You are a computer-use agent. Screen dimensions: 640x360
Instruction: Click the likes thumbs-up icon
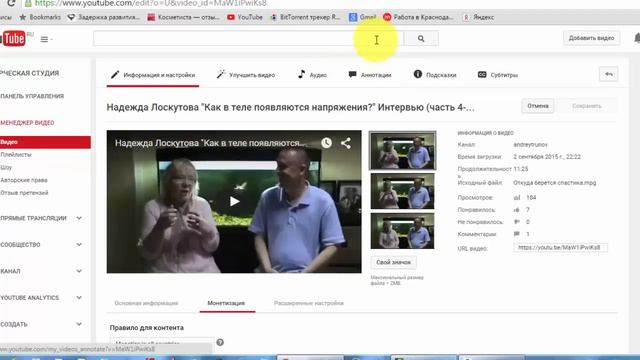(517, 210)
